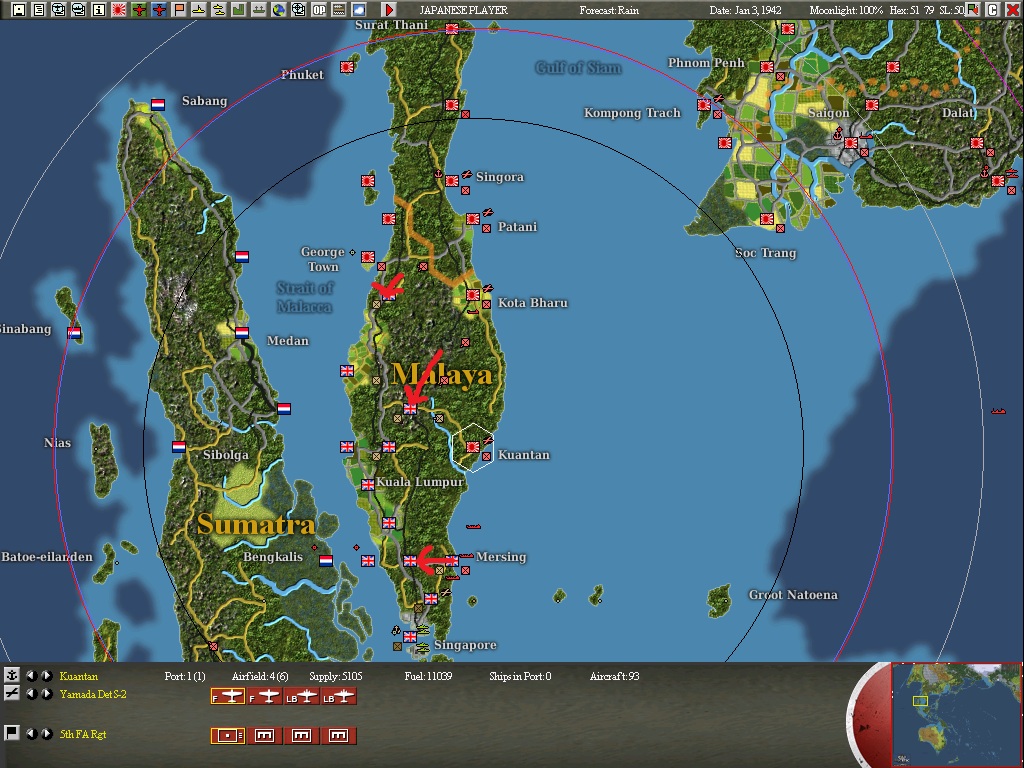Image resolution: width=1024 pixels, height=768 pixels.
Task: Select the blue aircraft icon on the toolbar
Action: 158,9
